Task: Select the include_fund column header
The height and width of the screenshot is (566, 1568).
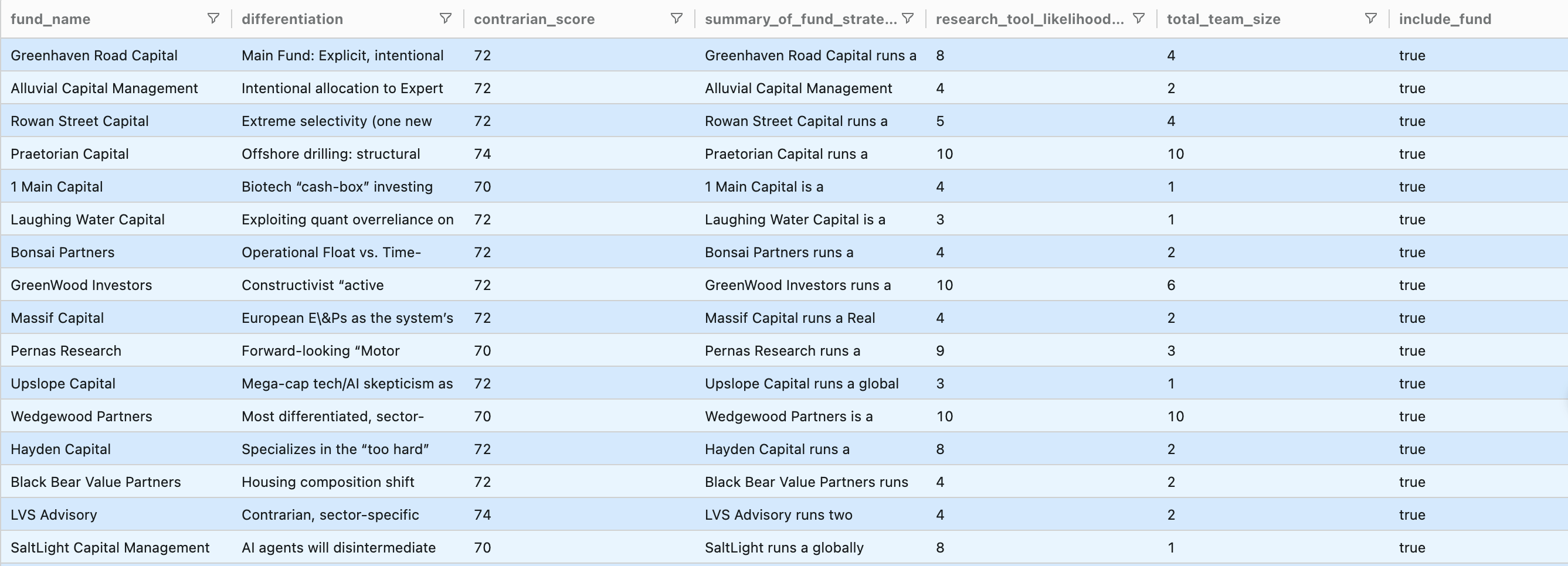Action: (1444, 18)
